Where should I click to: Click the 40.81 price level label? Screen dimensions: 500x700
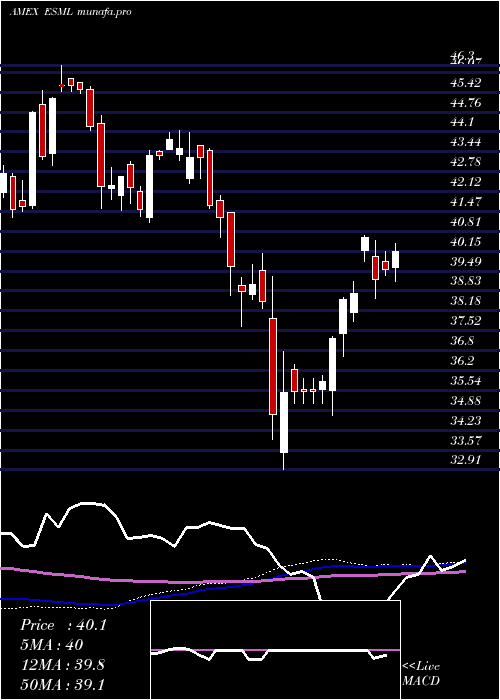(465, 221)
